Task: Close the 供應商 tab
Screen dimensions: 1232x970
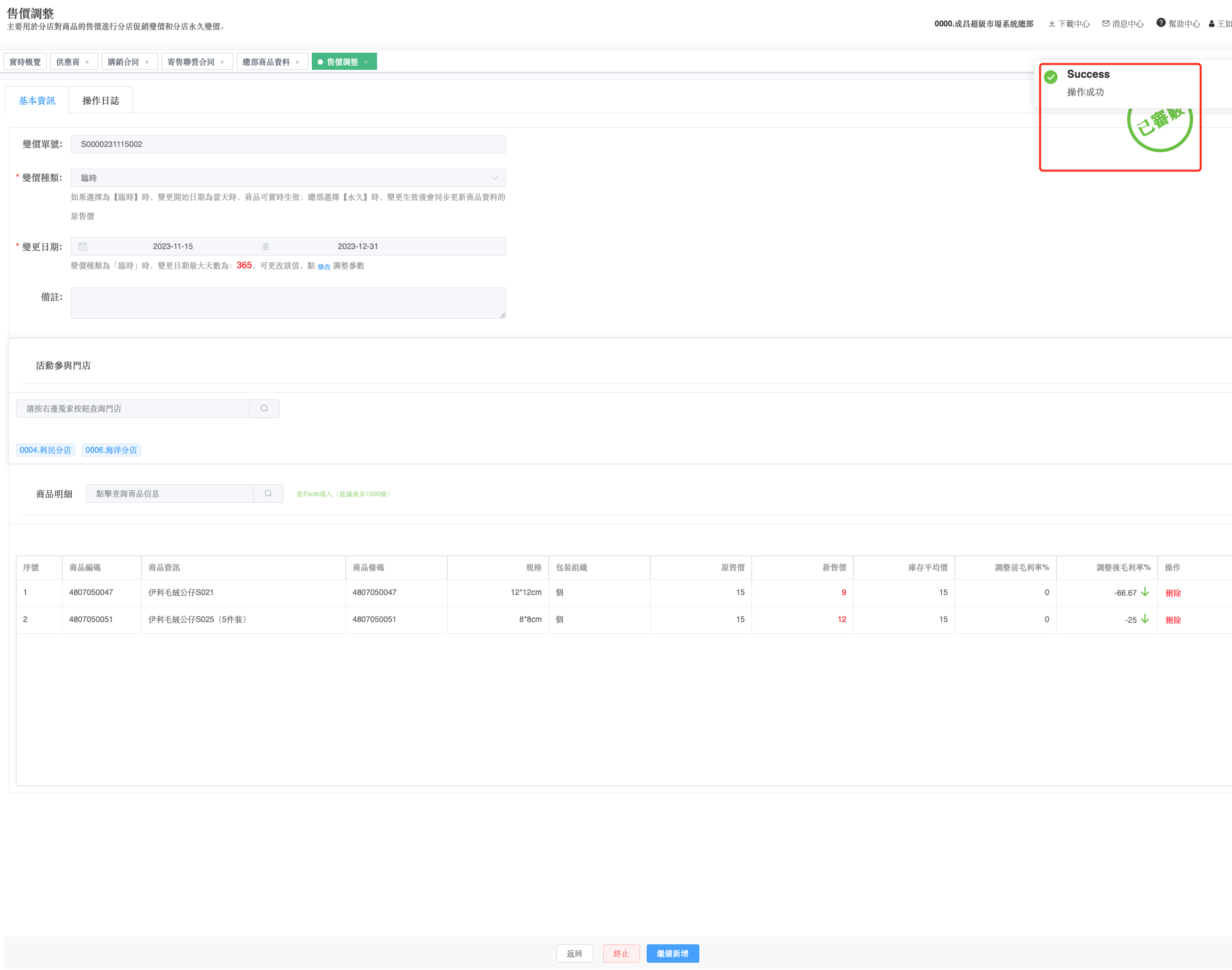Action: coord(87,62)
